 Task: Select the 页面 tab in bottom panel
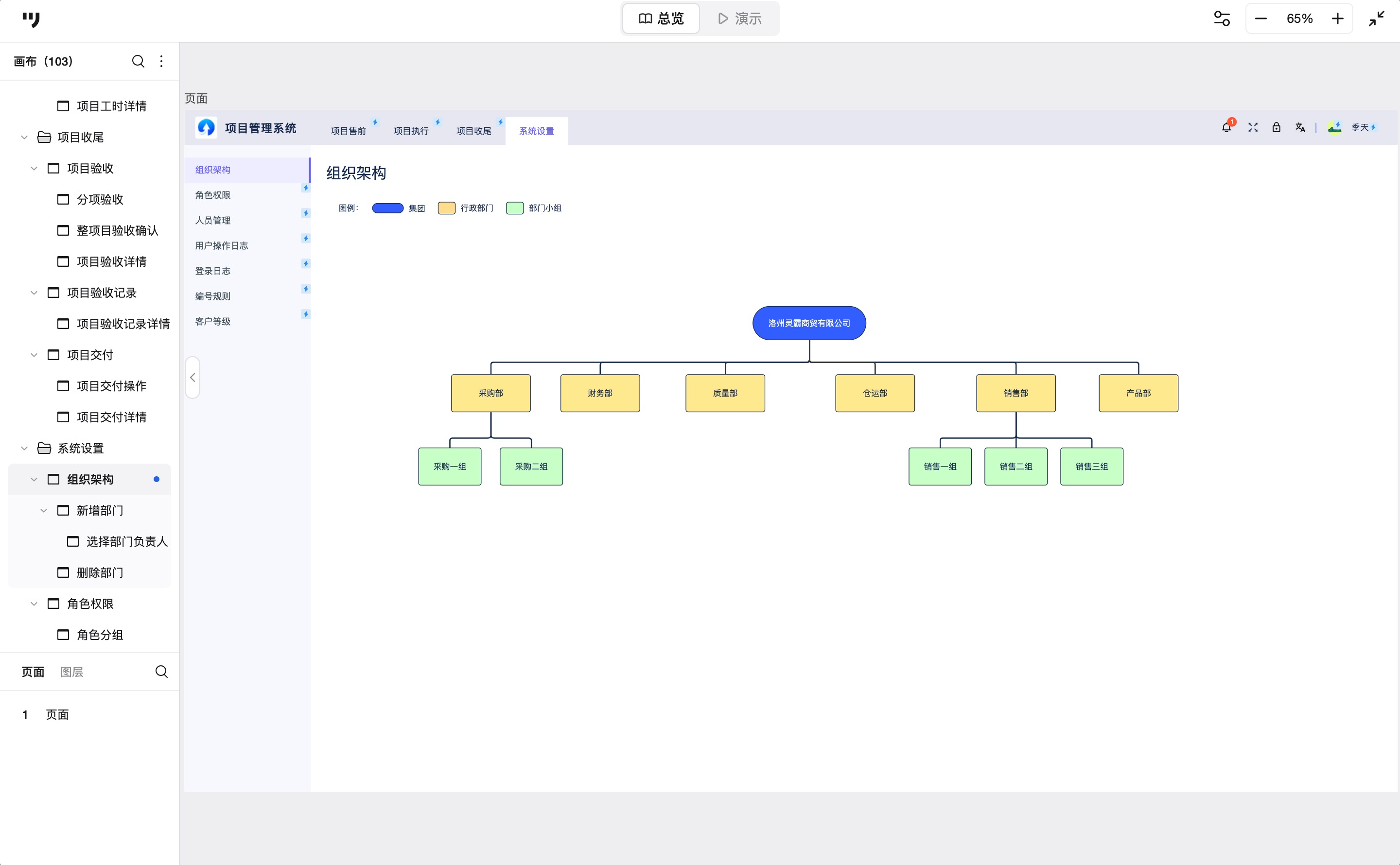[33, 672]
